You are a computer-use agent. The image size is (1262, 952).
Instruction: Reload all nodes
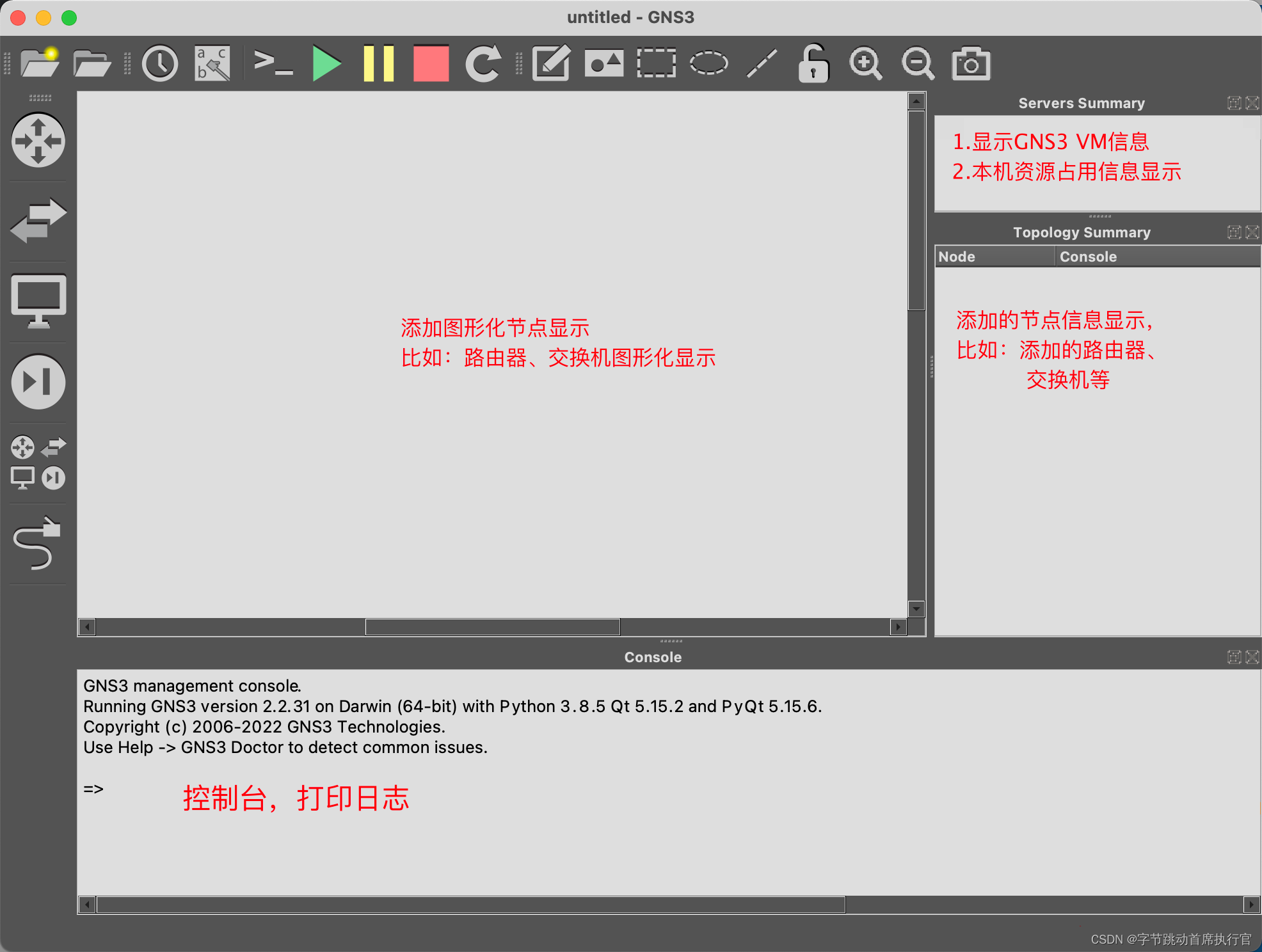[x=483, y=63]
